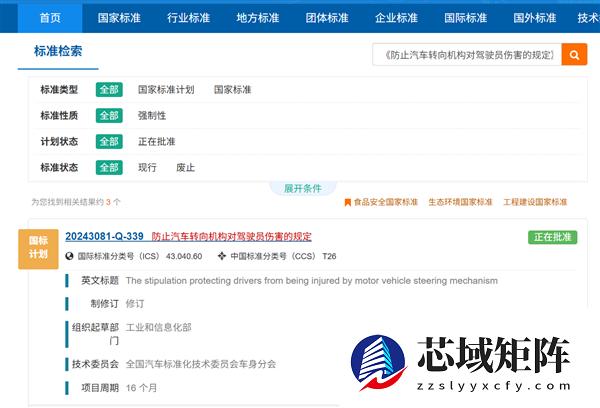Filter standard status by 现行

147,168
